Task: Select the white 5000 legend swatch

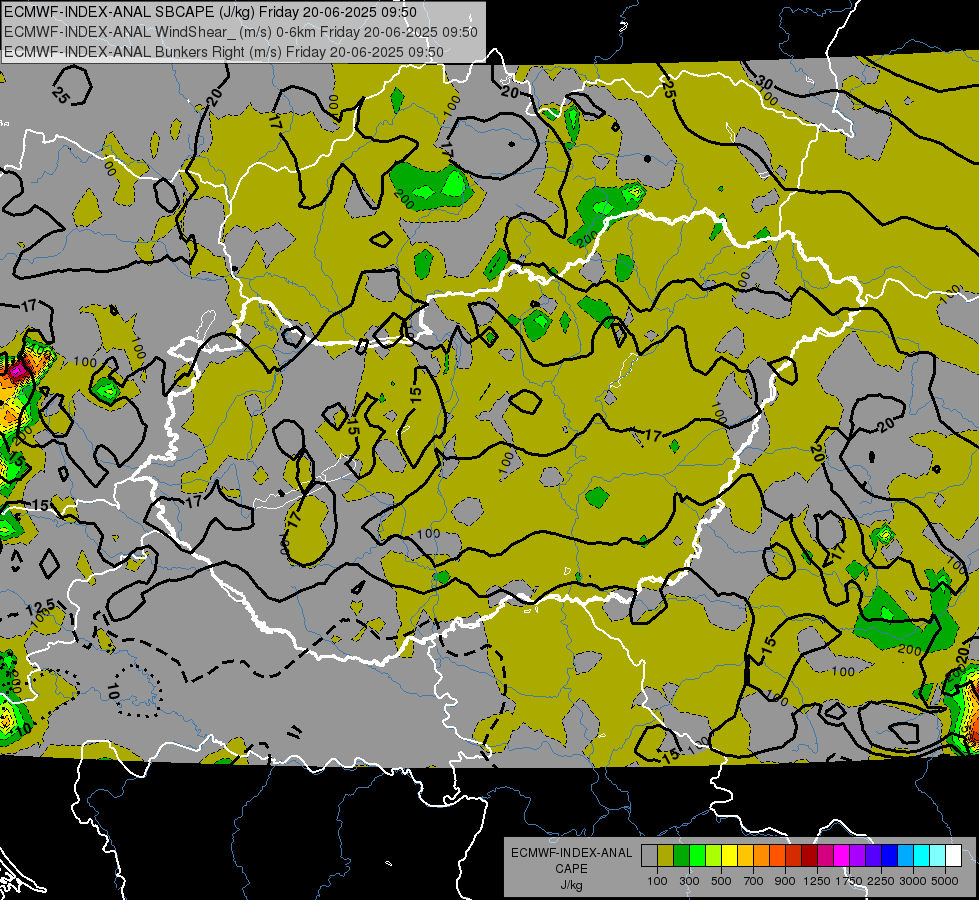Action: click(x=953, y=856)
